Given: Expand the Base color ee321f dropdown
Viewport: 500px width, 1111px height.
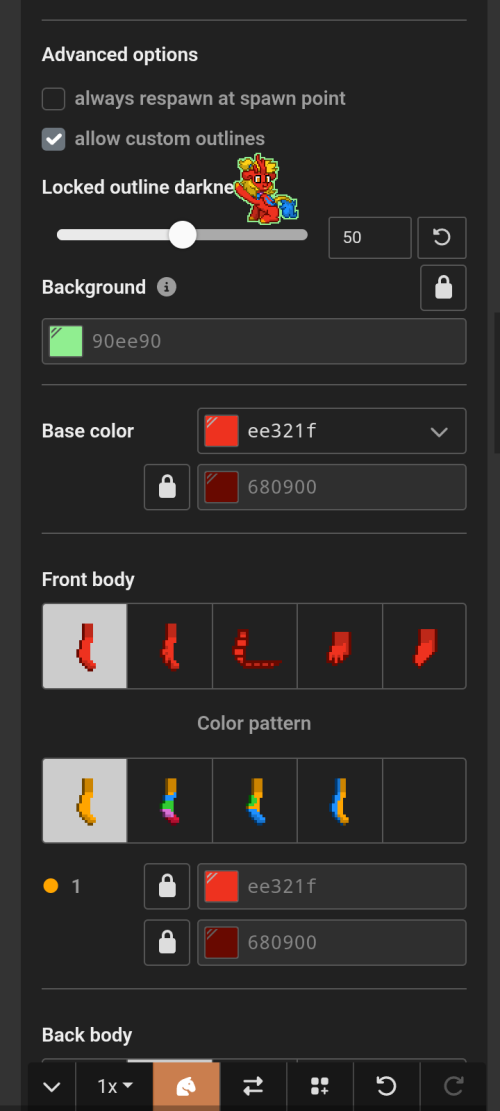Looking at the screenshot, I should coord(331,431).
